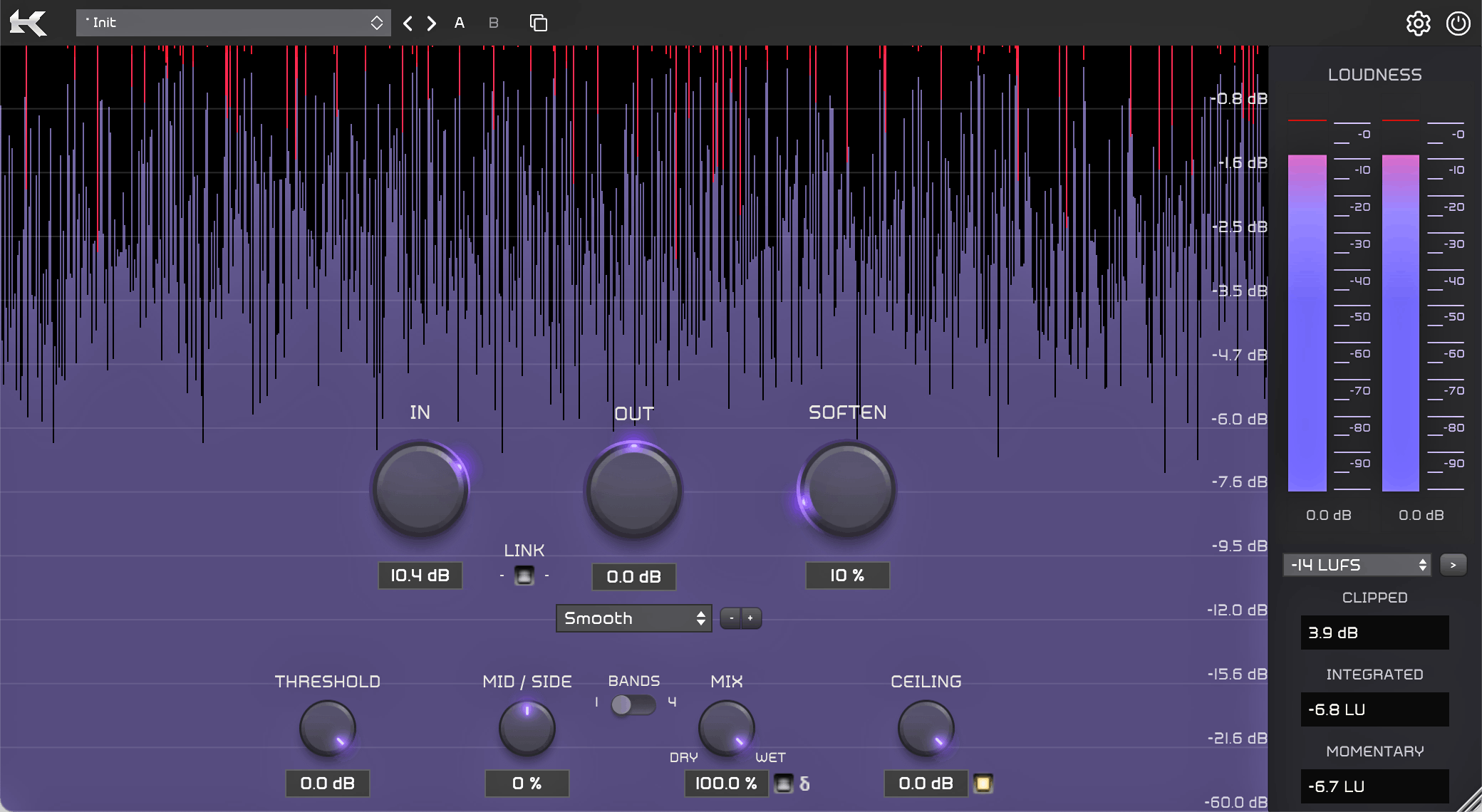Click the KClip logo icon
Screen dimensions: 1482x812
(x=28, y=24)
